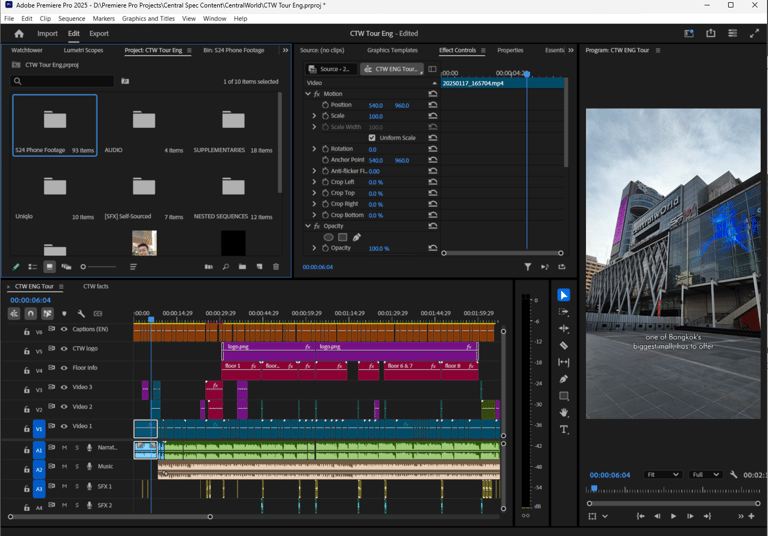Mute the Music audio track
This screenshot has width=768, height=536.
[65, 467]
